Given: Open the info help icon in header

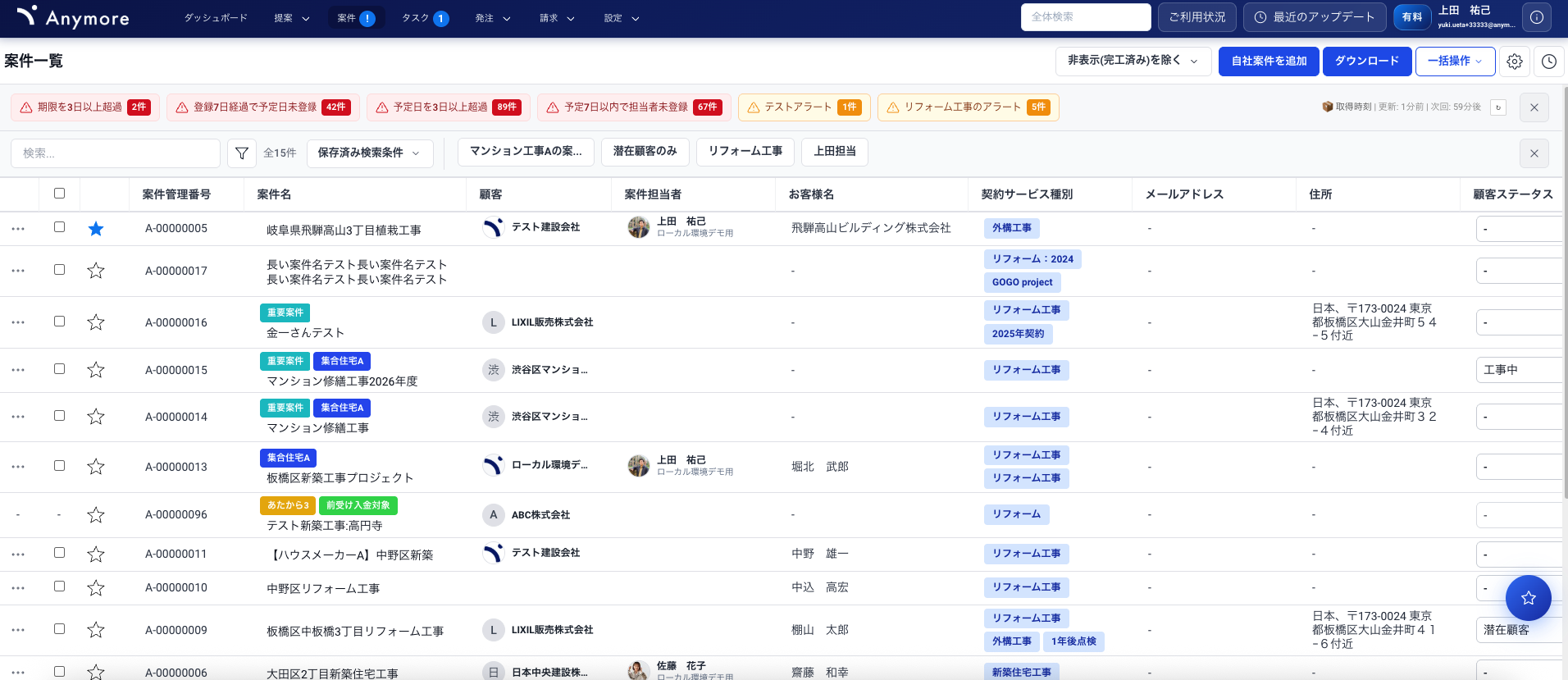Looking at the screenshot, I should point(1536,17).
